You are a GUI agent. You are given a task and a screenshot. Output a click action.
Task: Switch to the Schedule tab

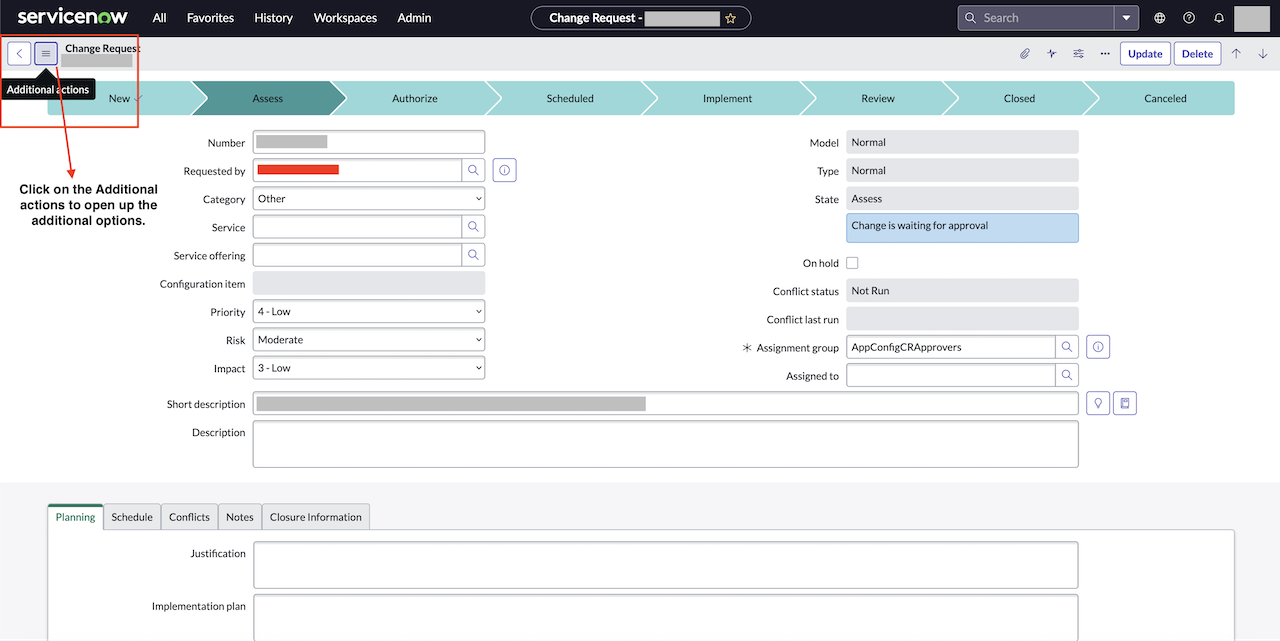[x=131, y=516]
